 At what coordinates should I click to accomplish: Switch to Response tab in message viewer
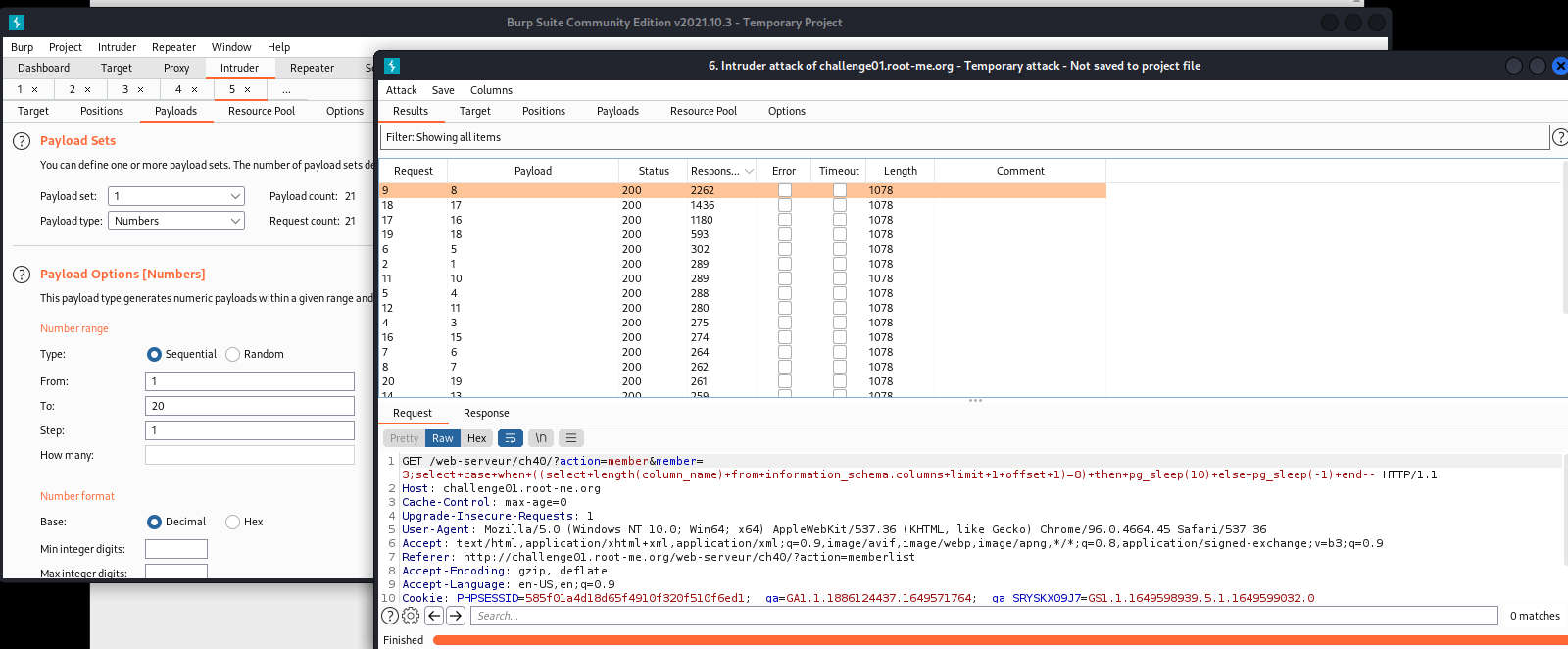tap(486, 413)
